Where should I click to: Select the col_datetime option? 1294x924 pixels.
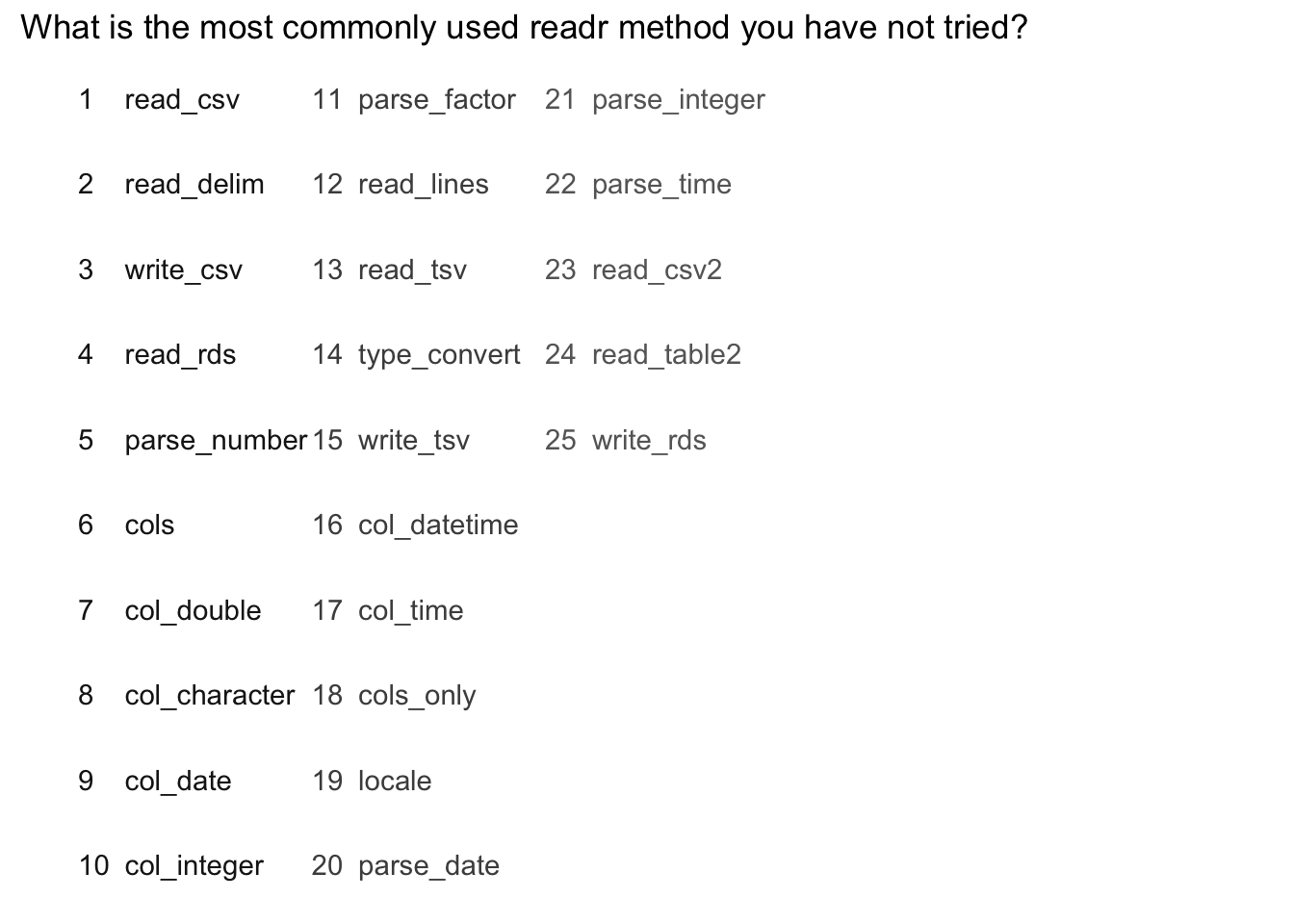438,526
